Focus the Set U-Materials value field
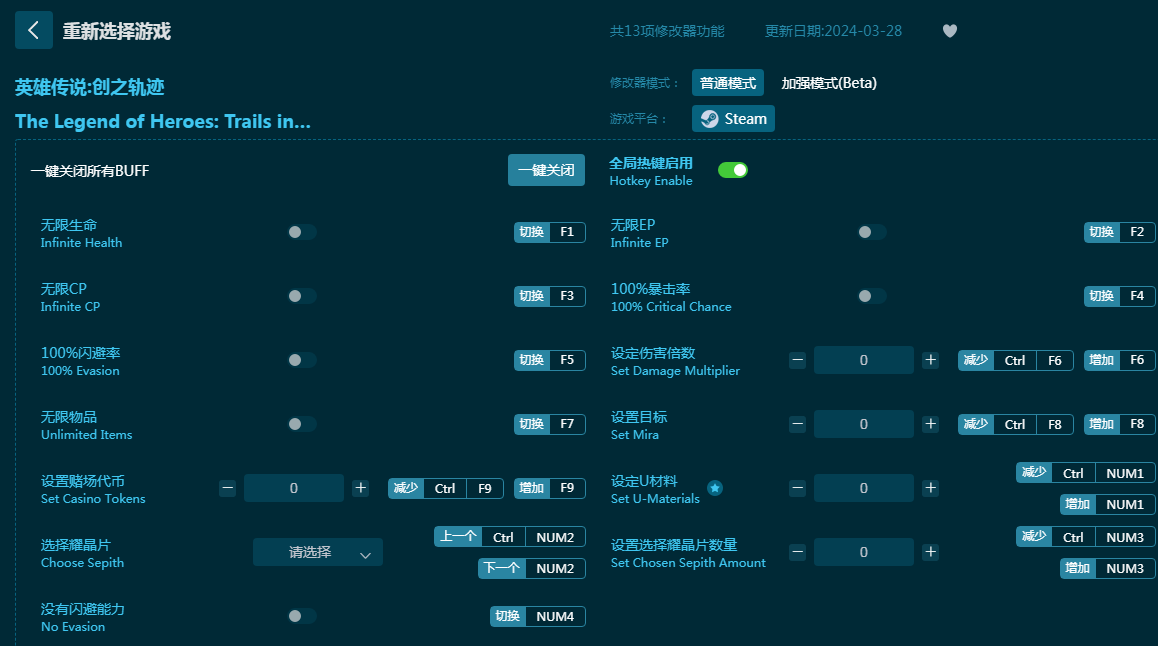1158x646 pixels. pos(863,488)
